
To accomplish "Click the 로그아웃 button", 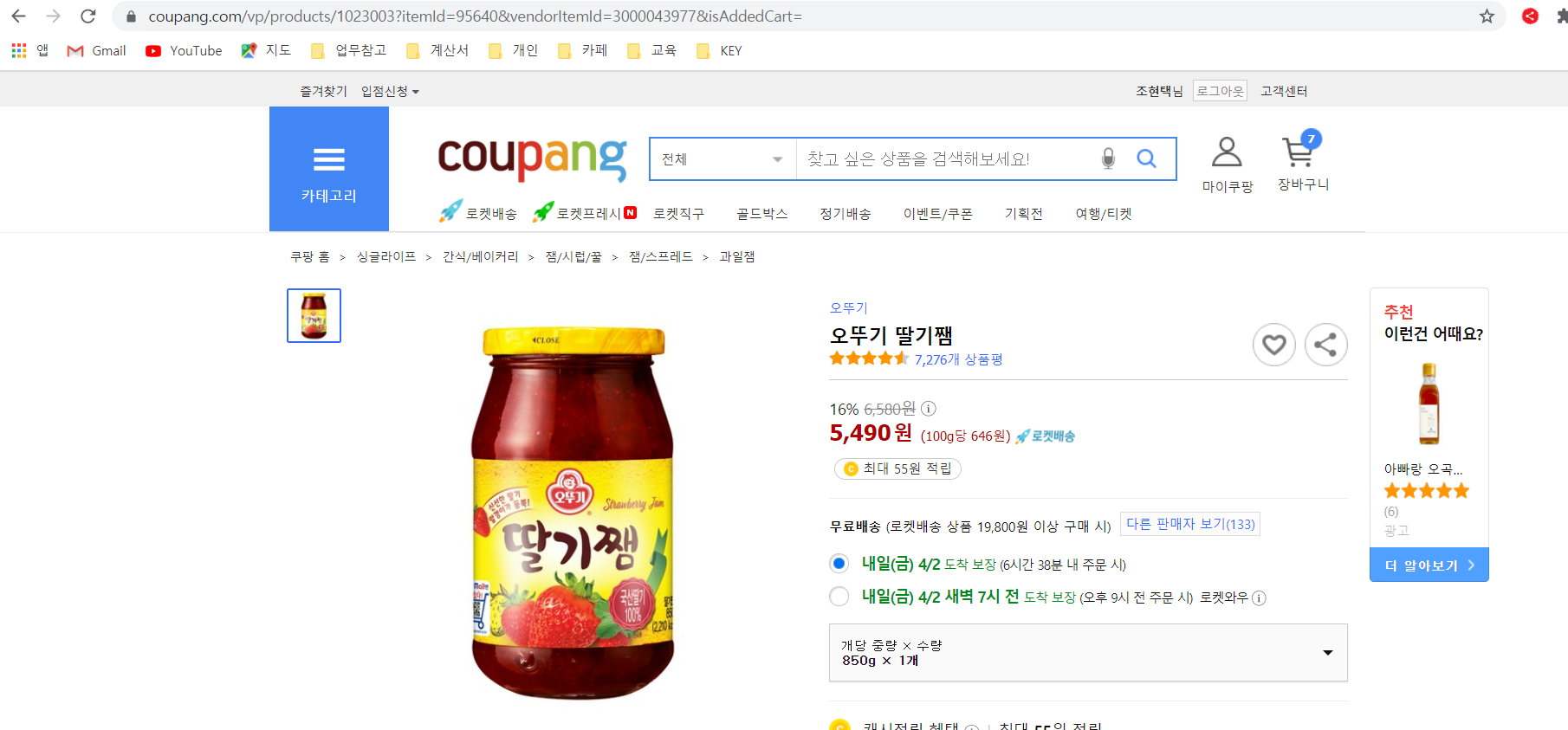I will [x=1220, y=91].
